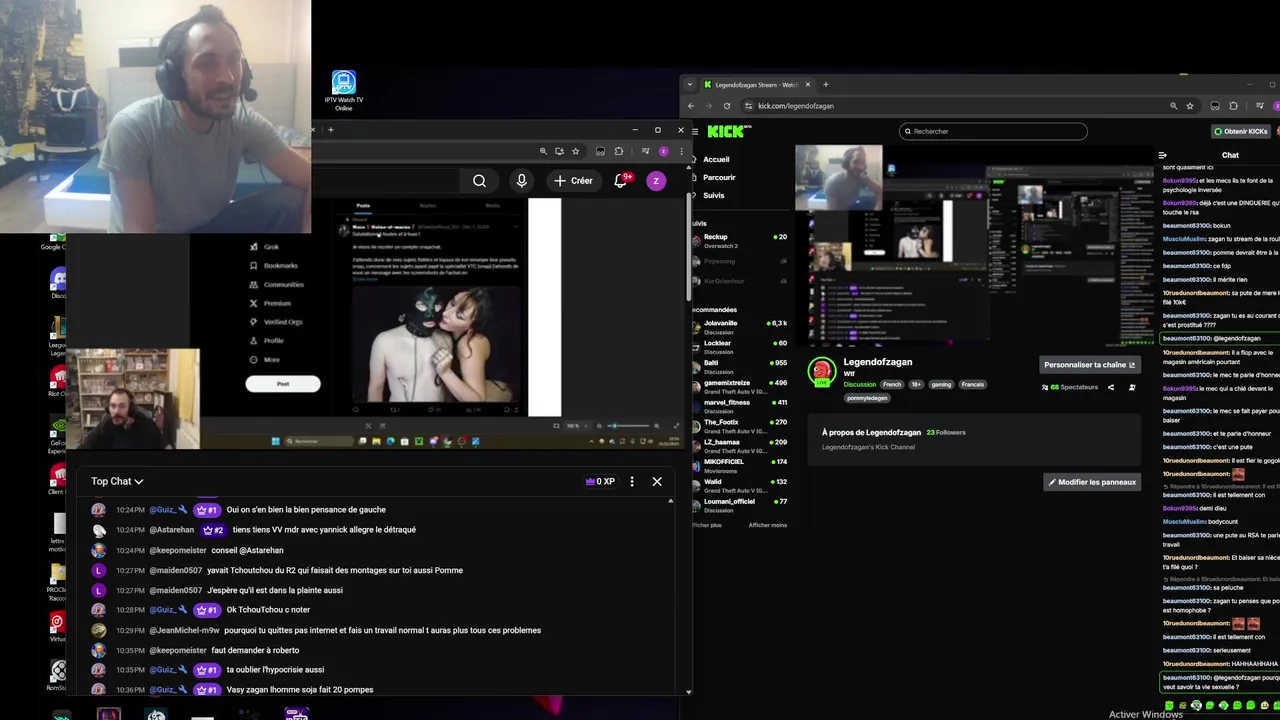The width and height of the screenshot is (1280, 720).
Task: Close the YouTube live chat panel
Action: tap(657, 481)
